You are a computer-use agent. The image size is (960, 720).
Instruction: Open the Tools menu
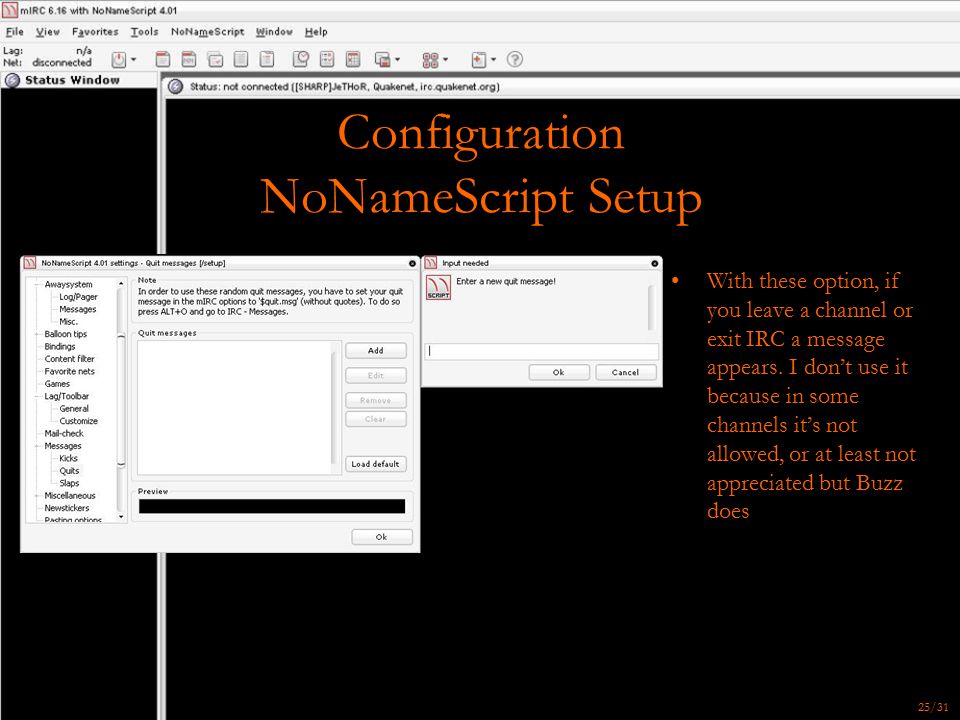point(144,32)
